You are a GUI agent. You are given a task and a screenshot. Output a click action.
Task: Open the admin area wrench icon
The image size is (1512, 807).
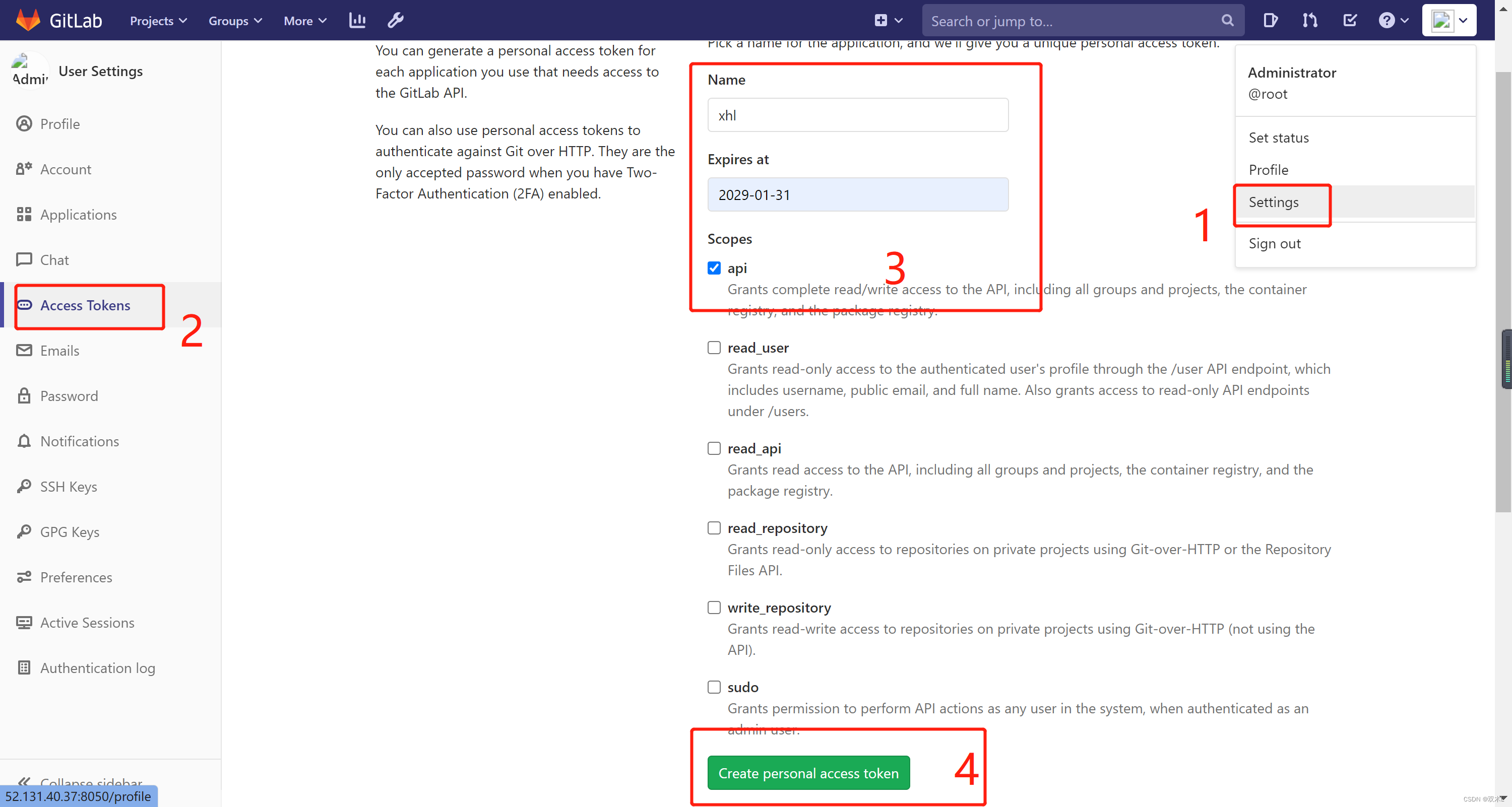(395, 21)
